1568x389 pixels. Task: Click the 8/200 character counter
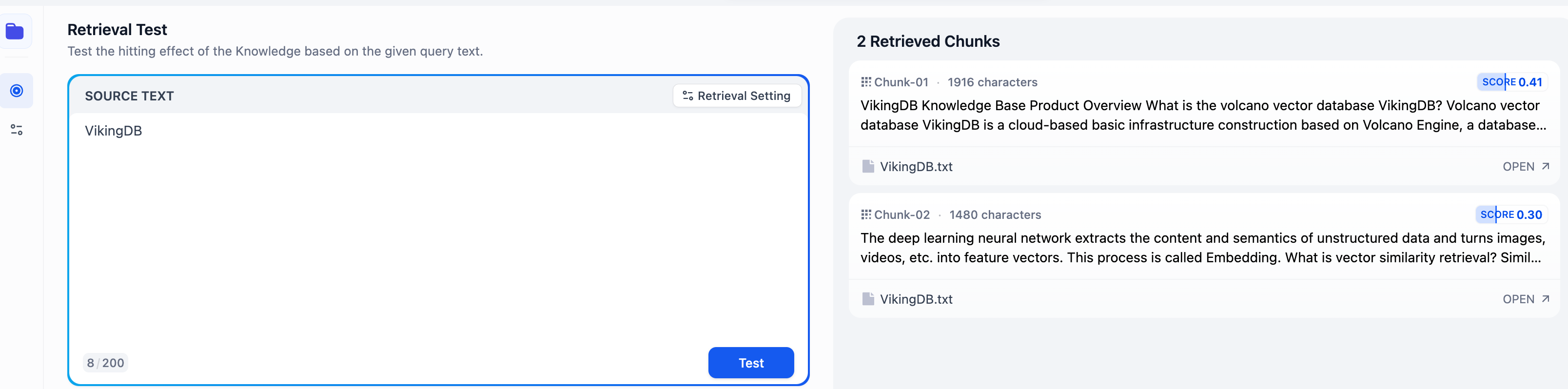pyautogui.click(x=105, y=363)
